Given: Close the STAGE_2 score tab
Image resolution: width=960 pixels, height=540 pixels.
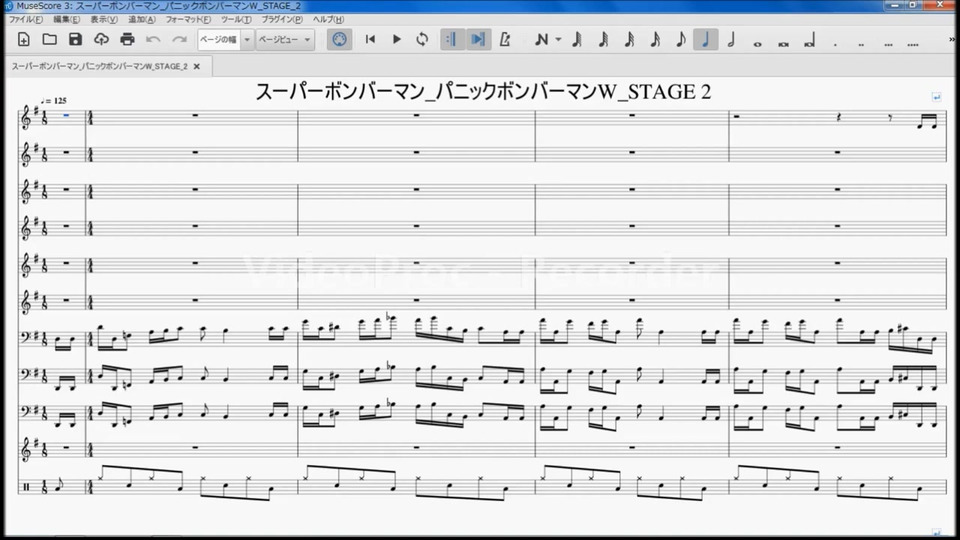Looking at the screenshot, I should pos(197,66).
